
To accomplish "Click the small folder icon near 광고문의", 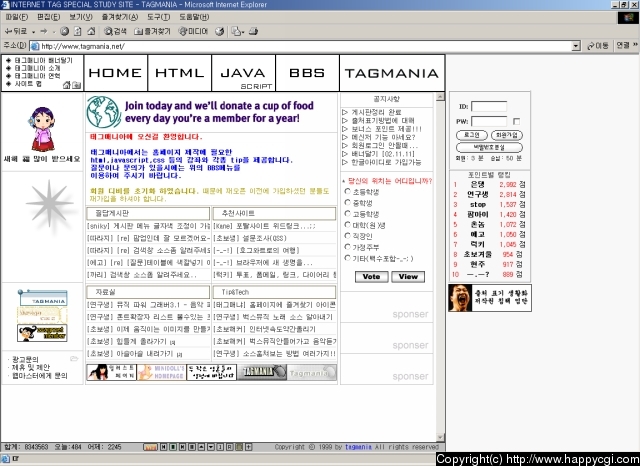I will (x=74, y=359).
